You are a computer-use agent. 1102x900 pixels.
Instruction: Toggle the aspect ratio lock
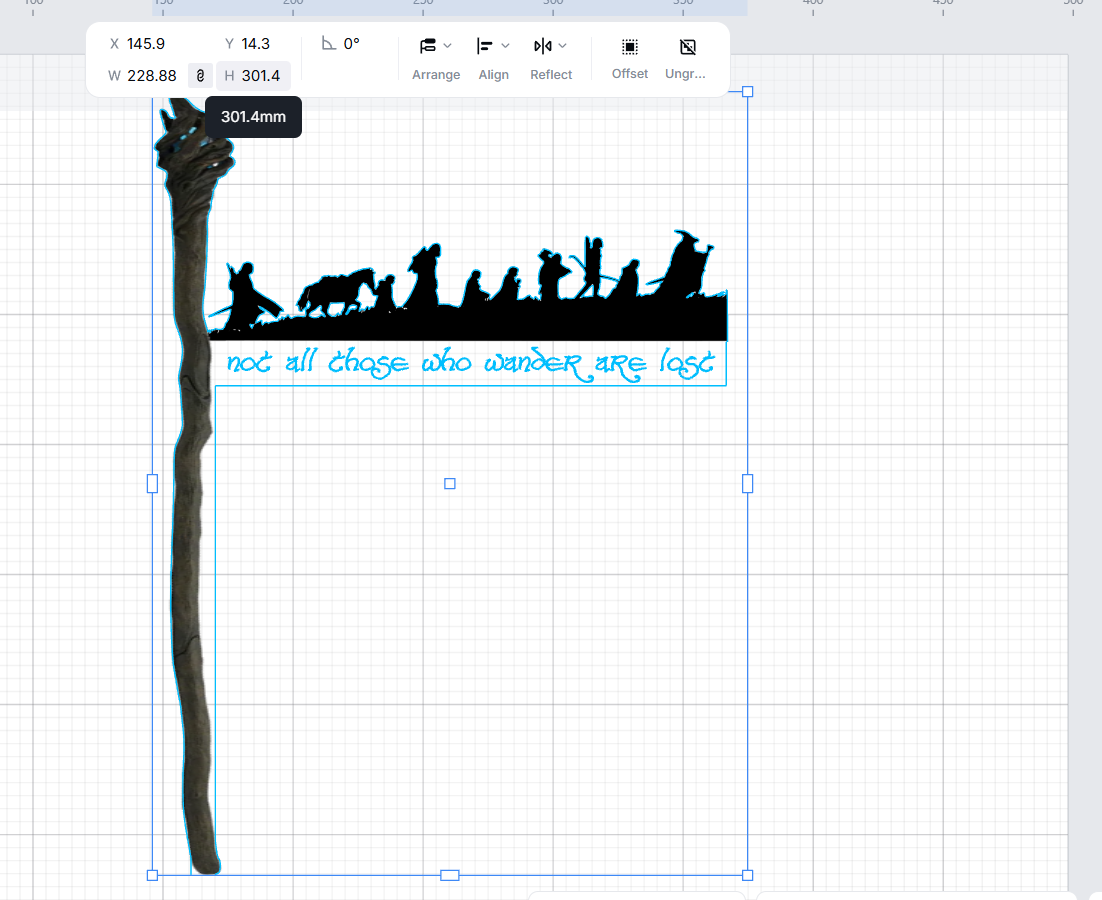click(200, 76)
